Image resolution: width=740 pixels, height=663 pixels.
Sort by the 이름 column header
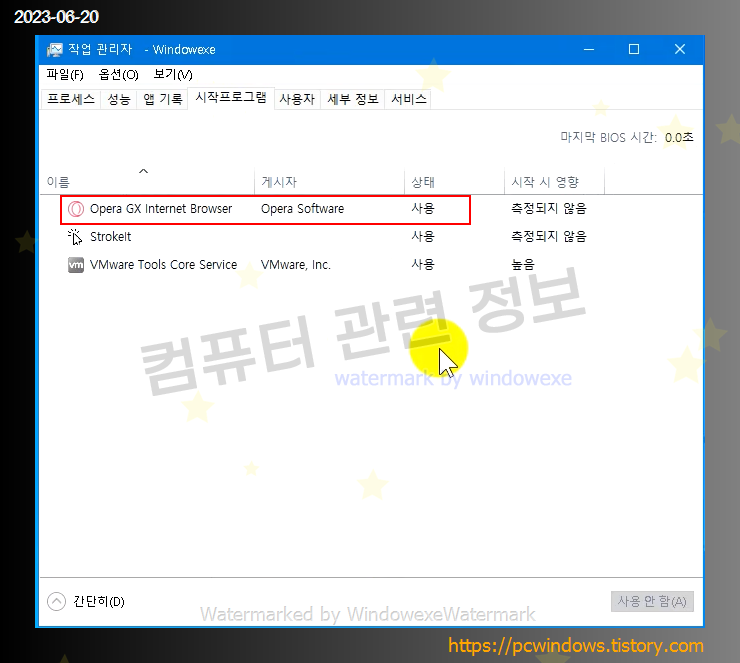(x=148, y=182)
